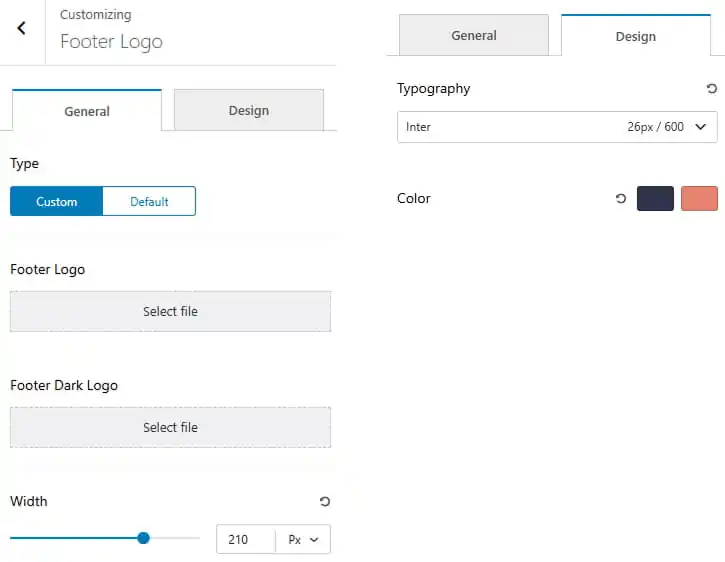Reset the Width value
The image size is (725, 562).
tap(325, 501)
